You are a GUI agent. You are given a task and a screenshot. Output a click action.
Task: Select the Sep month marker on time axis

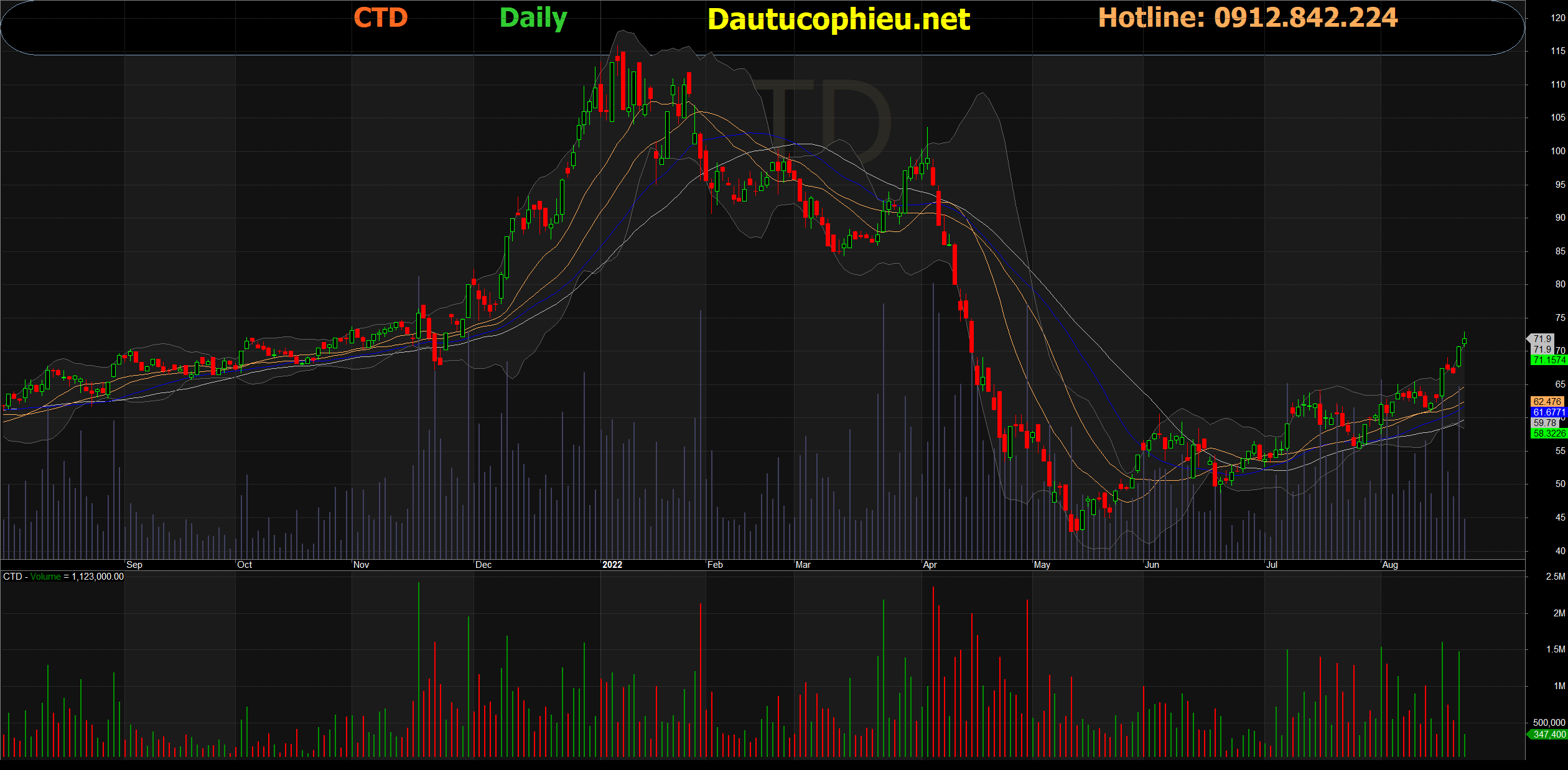134,565
